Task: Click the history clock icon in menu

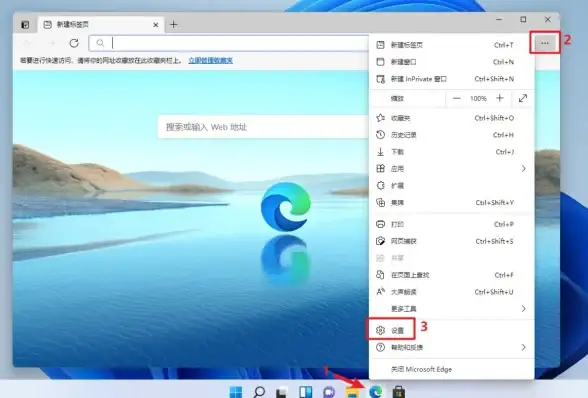Action: point(380,135)
